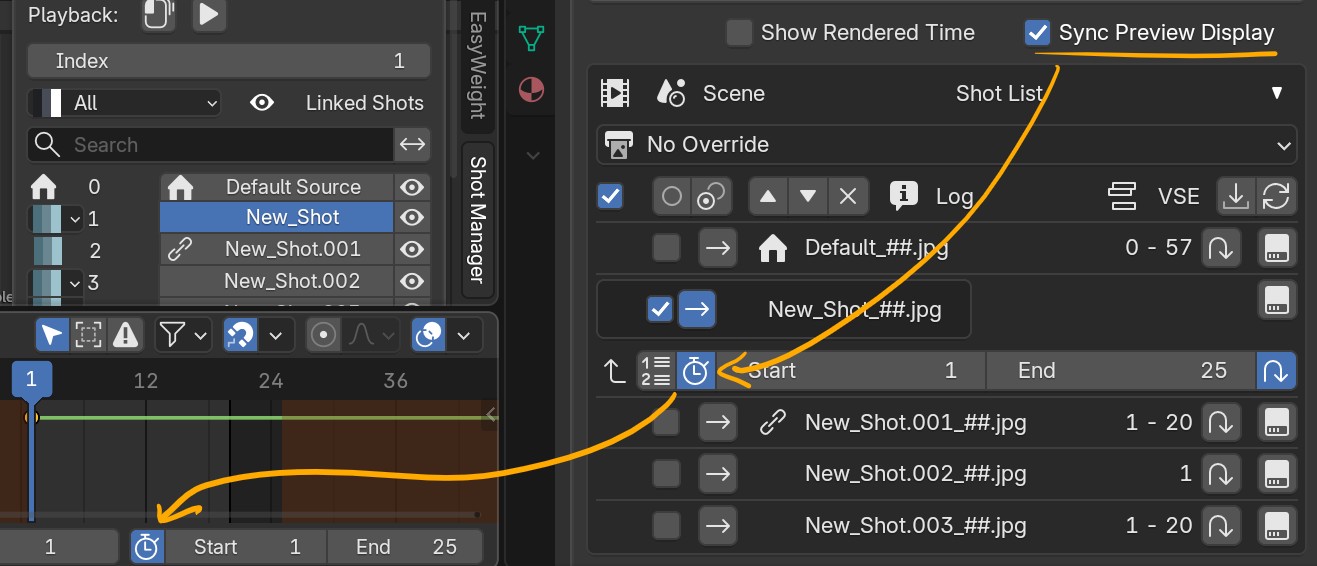This screenshot has width=1317, height=566.
Task: Open the All shot filter dropdown
Action: [124, 103]
